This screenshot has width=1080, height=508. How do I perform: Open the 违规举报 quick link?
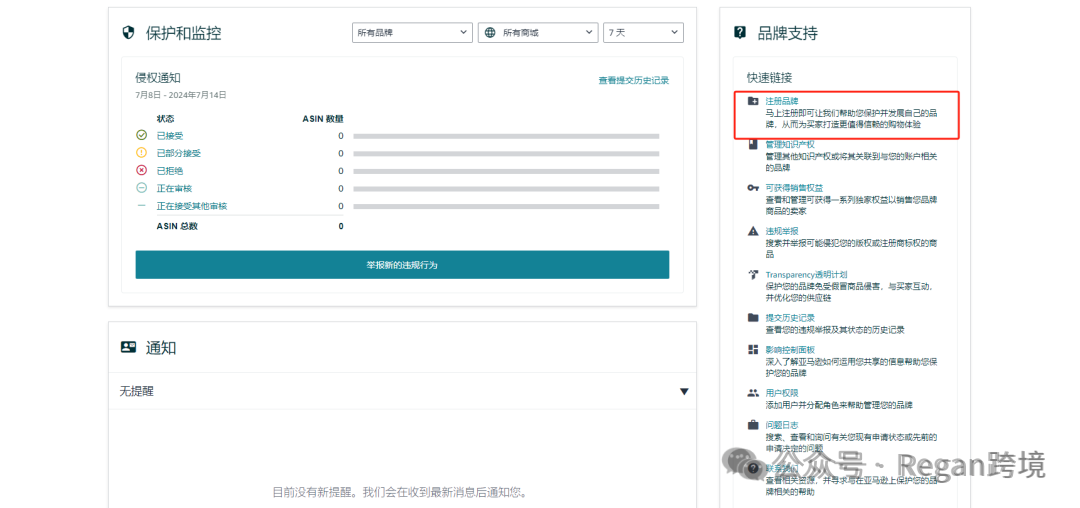pos(782,231)
